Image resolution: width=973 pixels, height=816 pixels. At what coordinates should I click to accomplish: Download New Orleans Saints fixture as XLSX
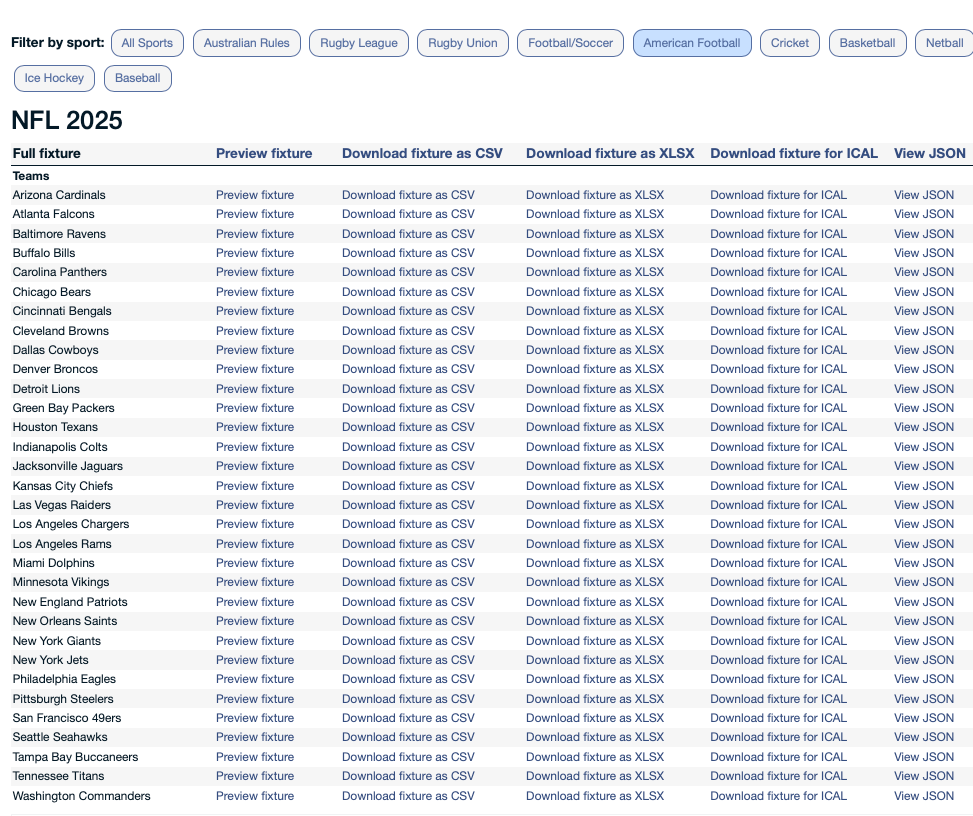(595, 621)
